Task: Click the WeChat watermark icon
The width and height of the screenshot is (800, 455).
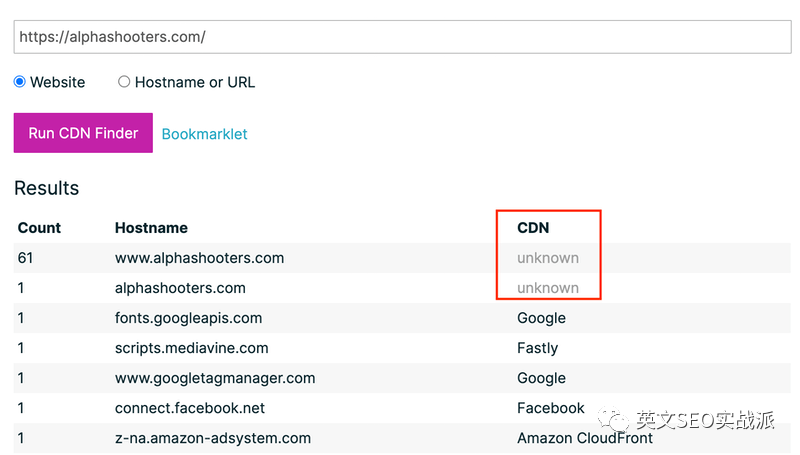Action: pyautogui.click(x=613, y=420)
